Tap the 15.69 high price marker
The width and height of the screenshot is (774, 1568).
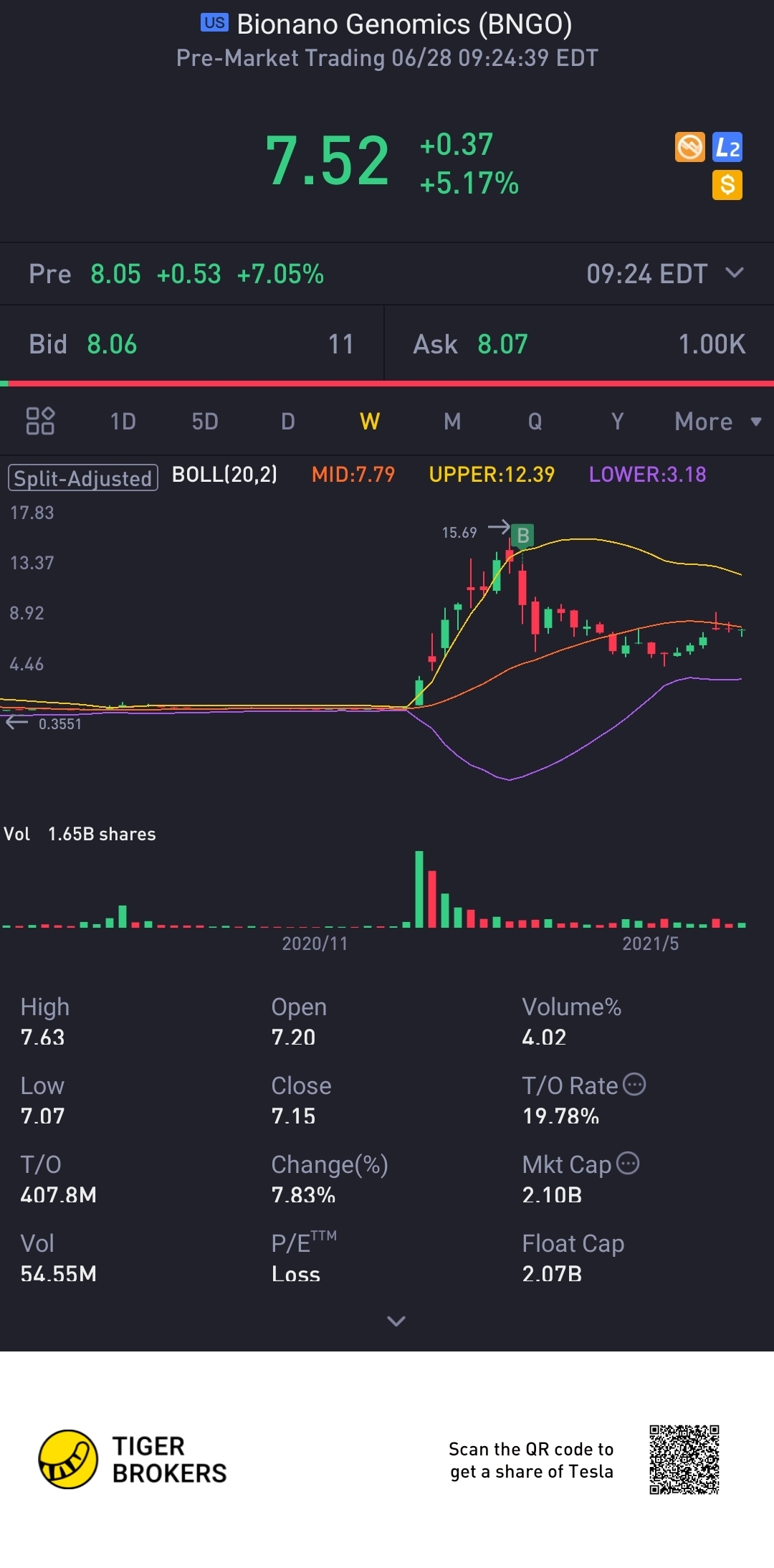tap(459, 533)
